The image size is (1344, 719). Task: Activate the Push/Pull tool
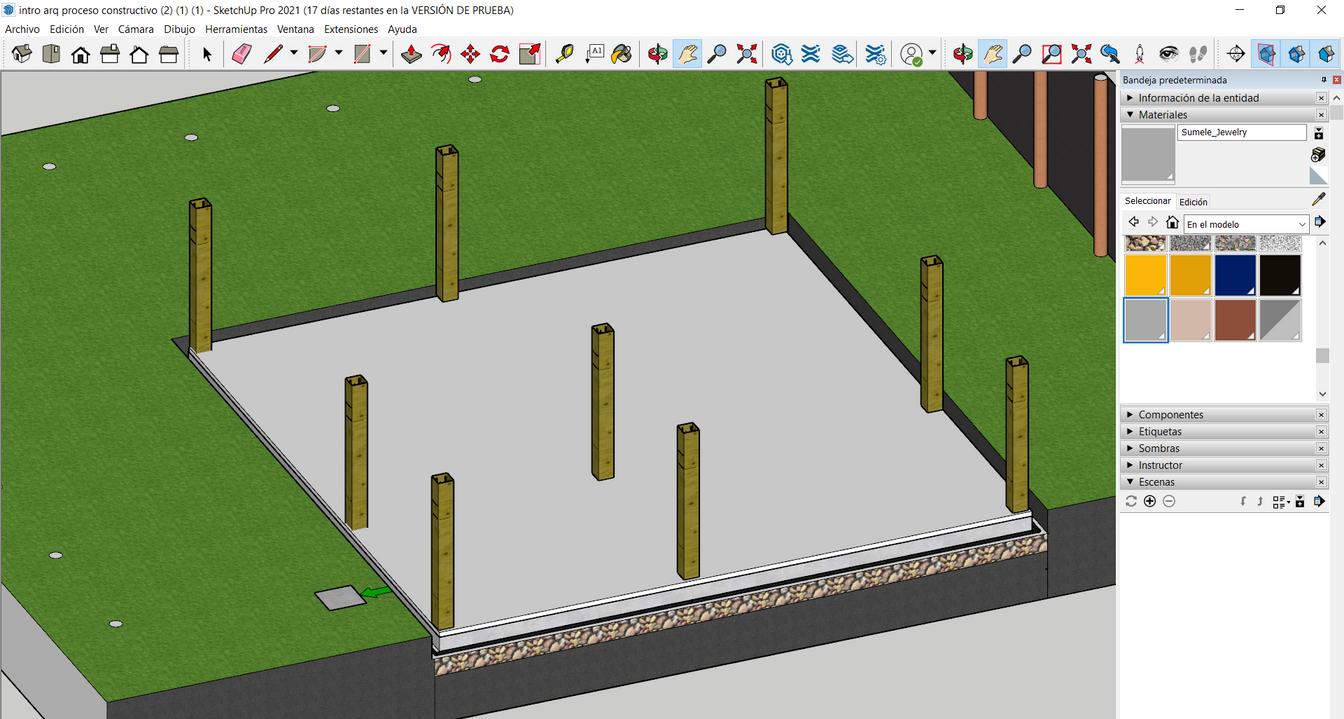click(411, 54)
